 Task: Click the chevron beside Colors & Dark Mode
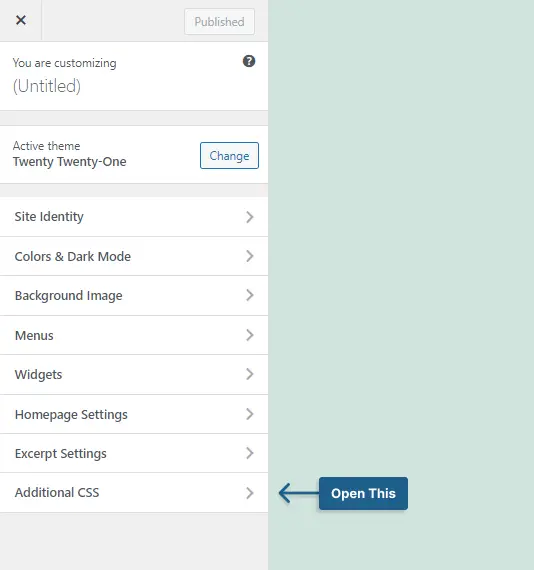click(249, 256)
